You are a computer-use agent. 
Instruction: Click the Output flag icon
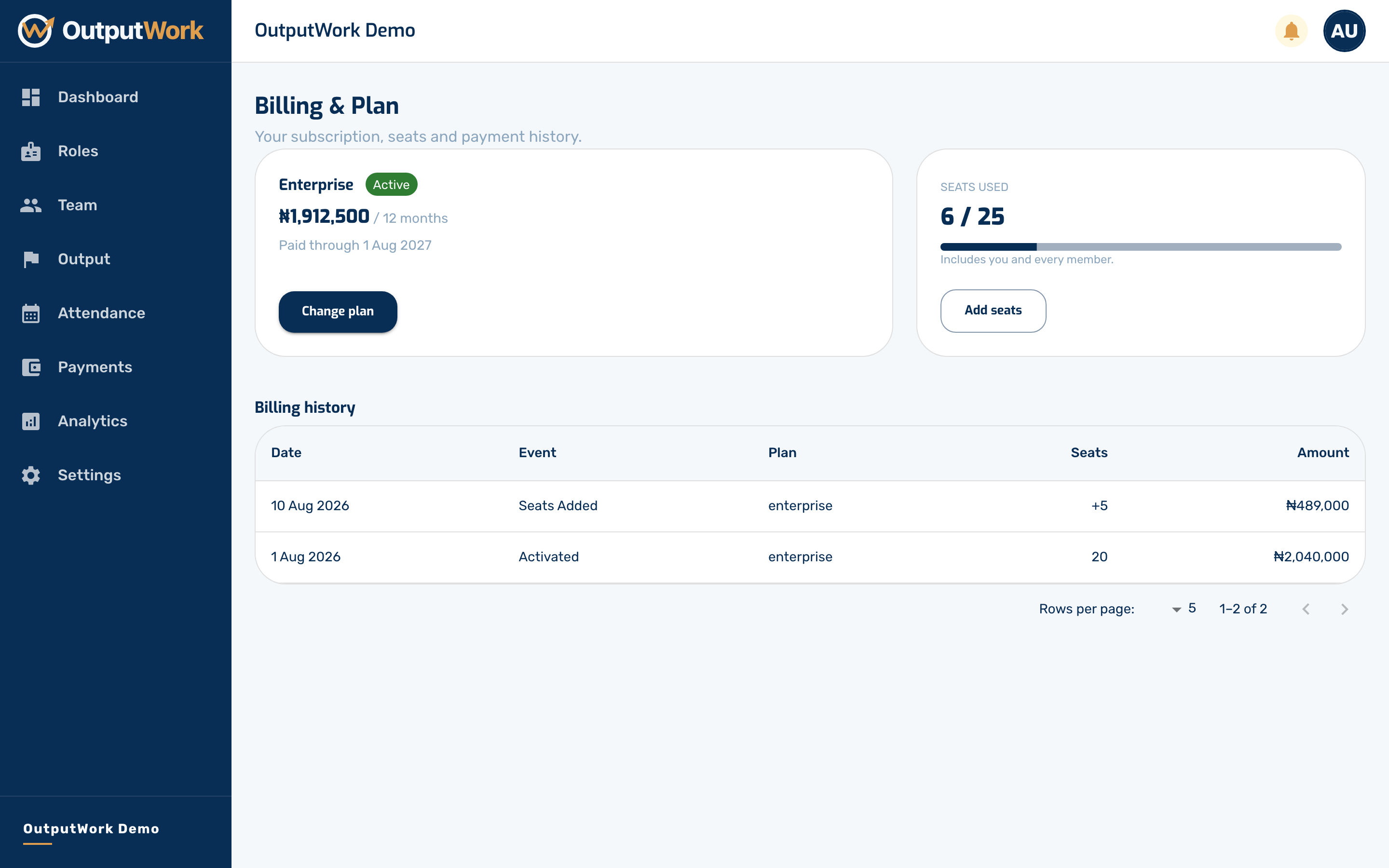[x=31, y=259]
